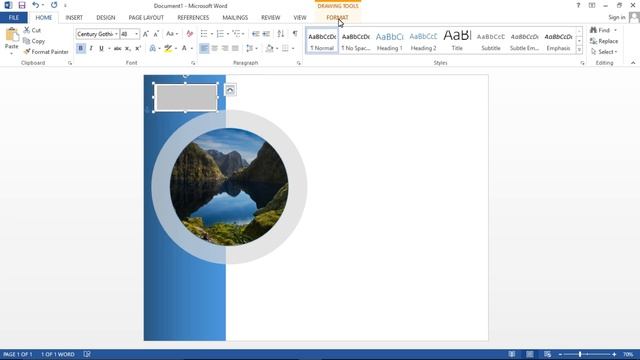Expand the Styles gallery
The image size is (640, 360).
click(579, 50)
